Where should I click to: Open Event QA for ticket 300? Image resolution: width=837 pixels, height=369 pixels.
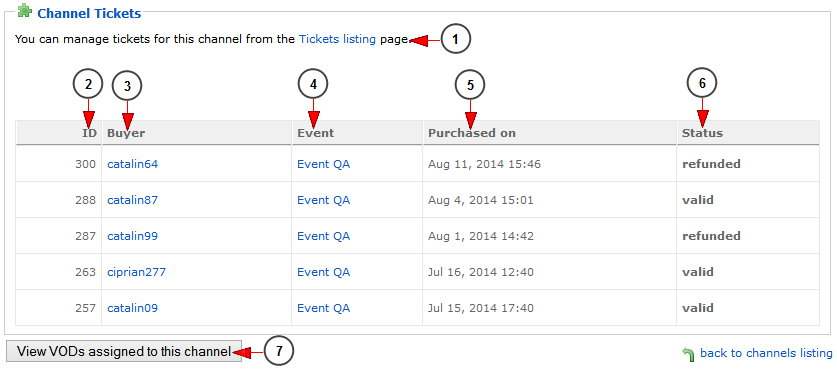pos(323,164)
